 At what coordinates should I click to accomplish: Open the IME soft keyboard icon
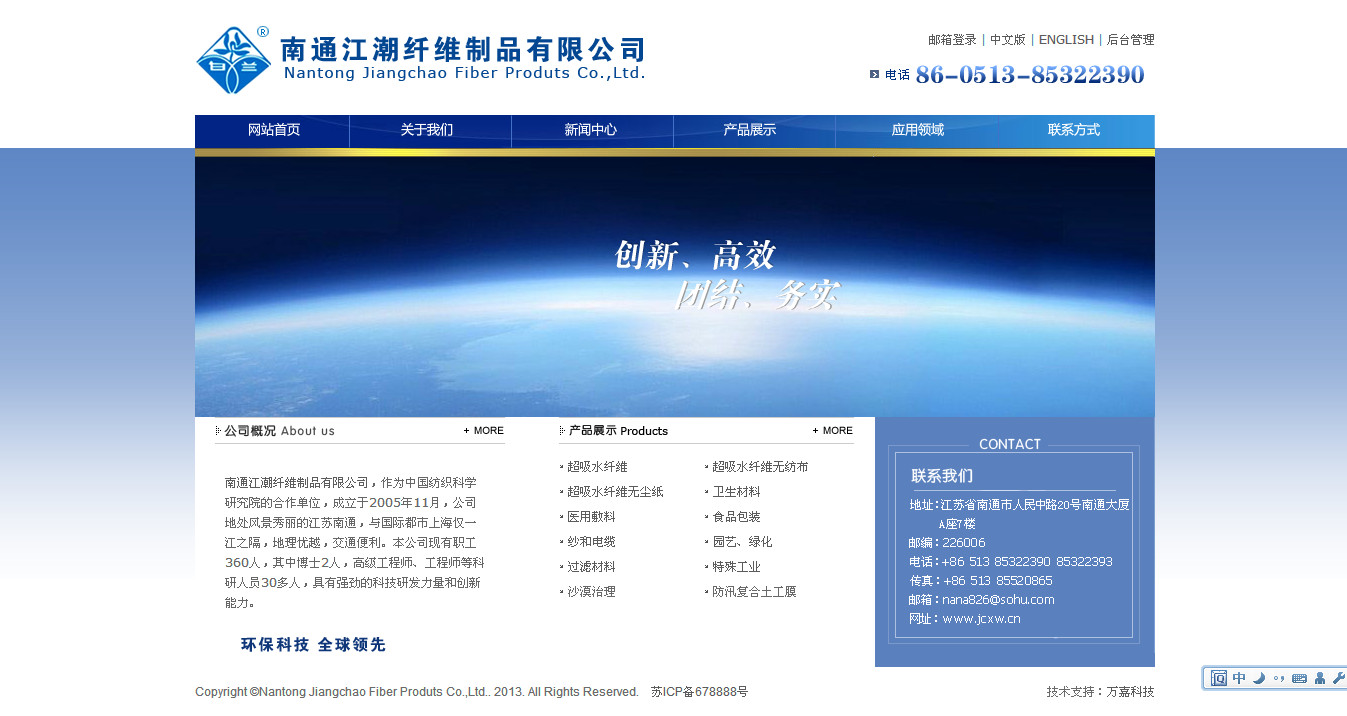coord(1299,678)
